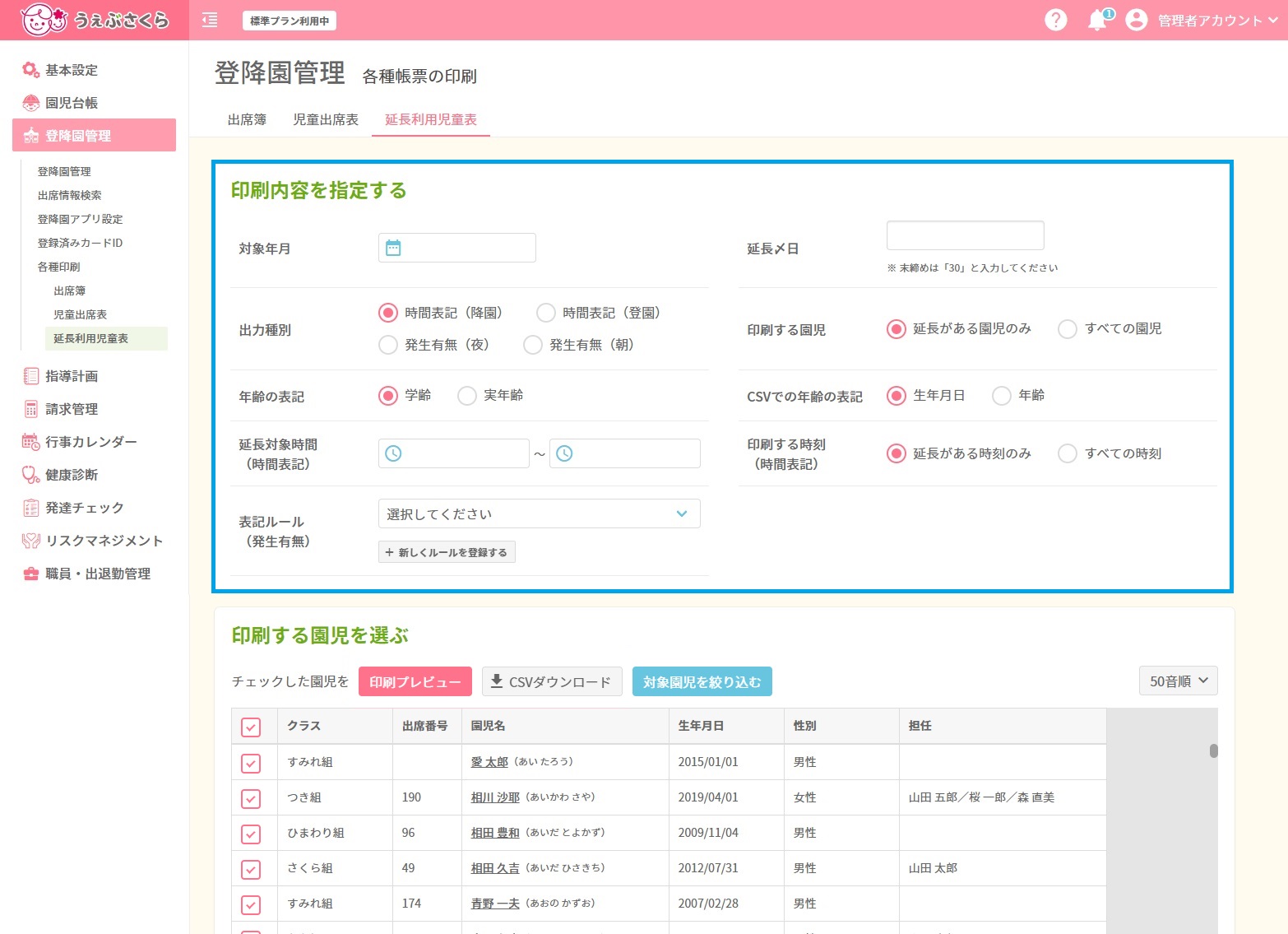Click CSVダウンロード button
Viewport: 1288px width, 934px height.
pos(552,681)
